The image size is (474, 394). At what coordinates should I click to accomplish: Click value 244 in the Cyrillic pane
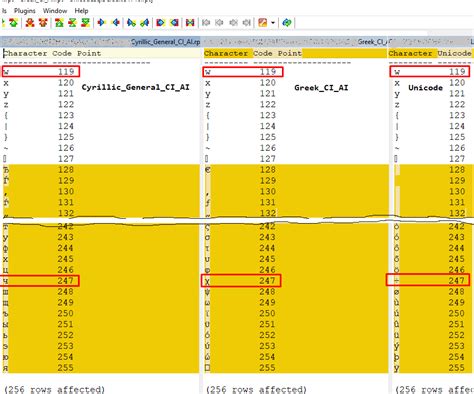(65, 248)
